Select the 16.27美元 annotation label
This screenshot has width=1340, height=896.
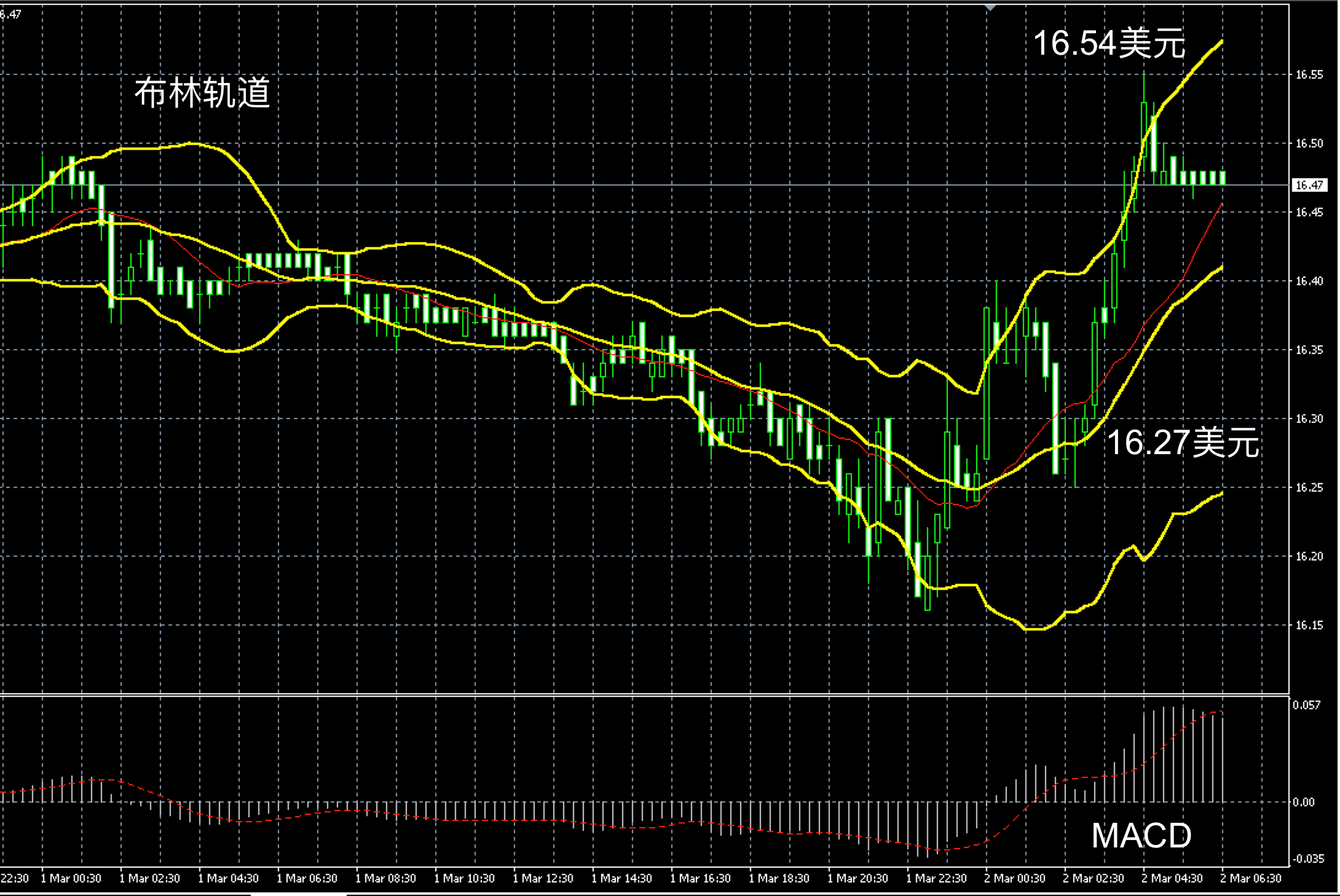point(1183,442)
